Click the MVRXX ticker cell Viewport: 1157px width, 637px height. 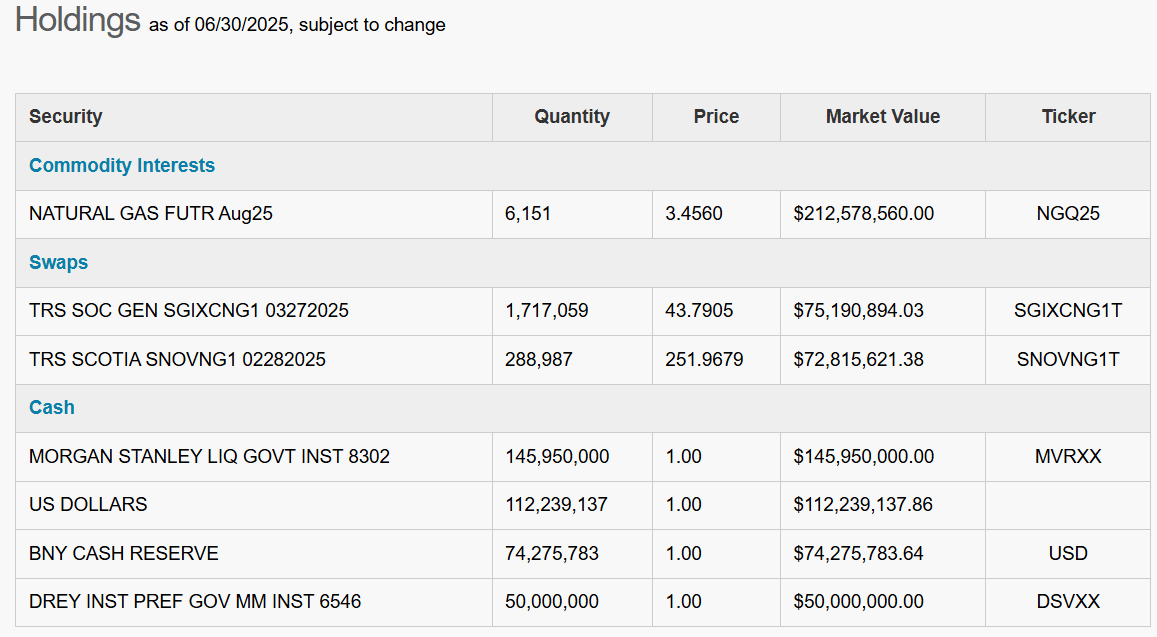(1068, 457)
